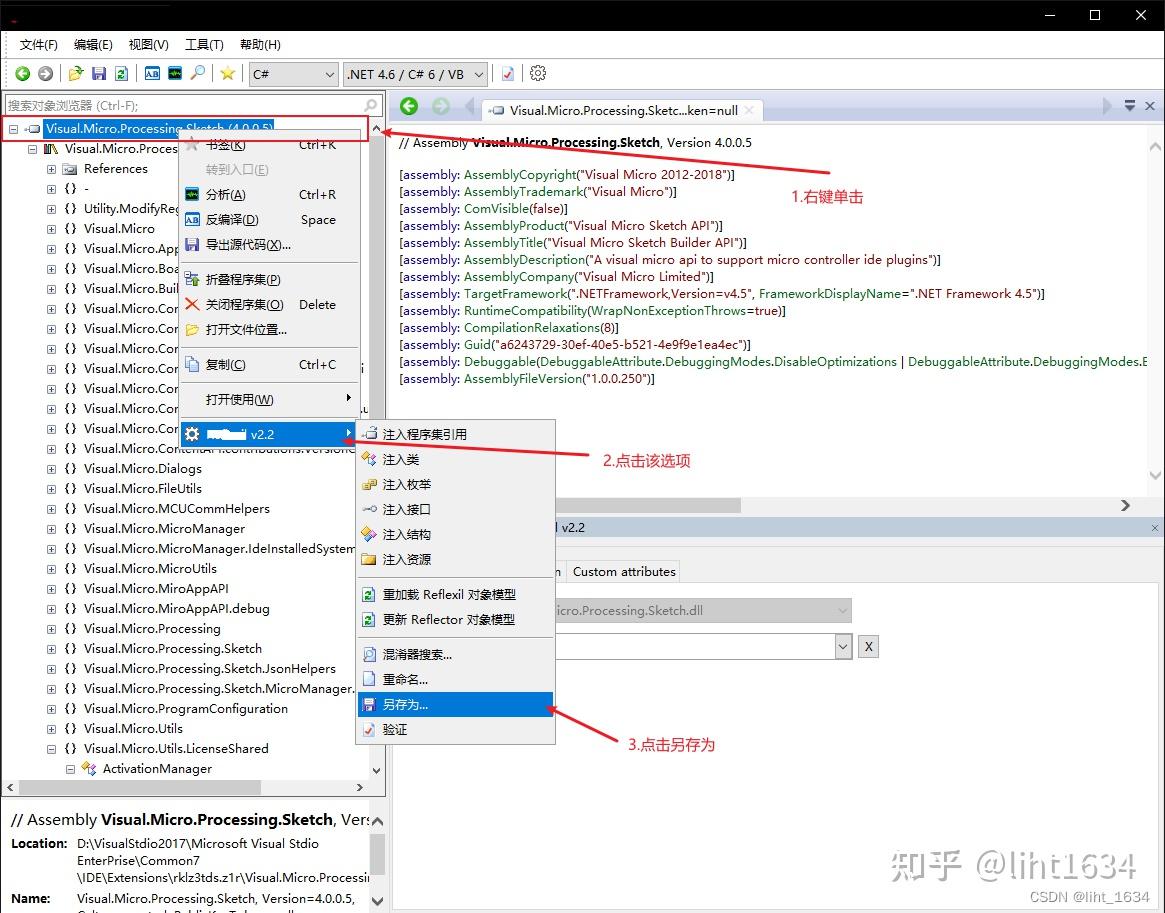Click the grey Forward arrow in the main toolbar

[45, 74]
